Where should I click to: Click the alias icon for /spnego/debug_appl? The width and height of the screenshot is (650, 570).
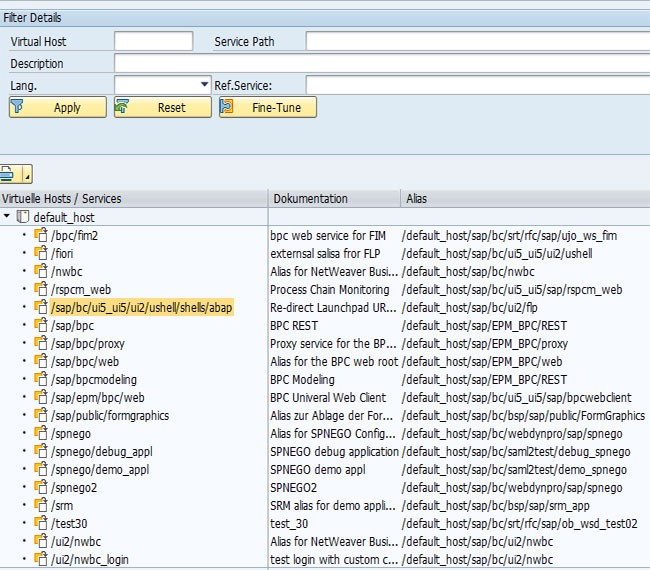[x=41, y=451]
